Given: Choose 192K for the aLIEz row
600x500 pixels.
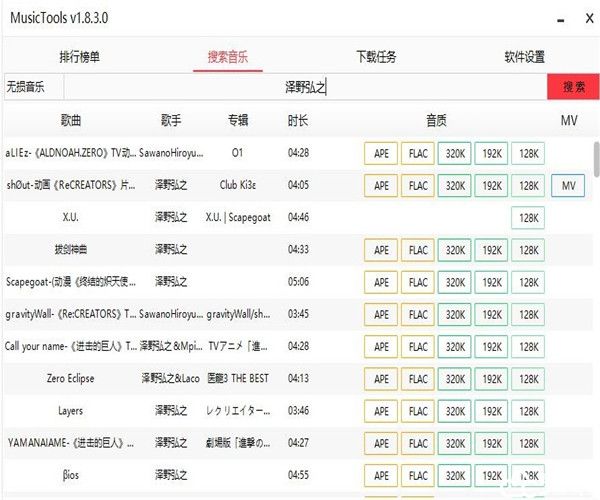Looking at the screenshot, I should [491, 154].
